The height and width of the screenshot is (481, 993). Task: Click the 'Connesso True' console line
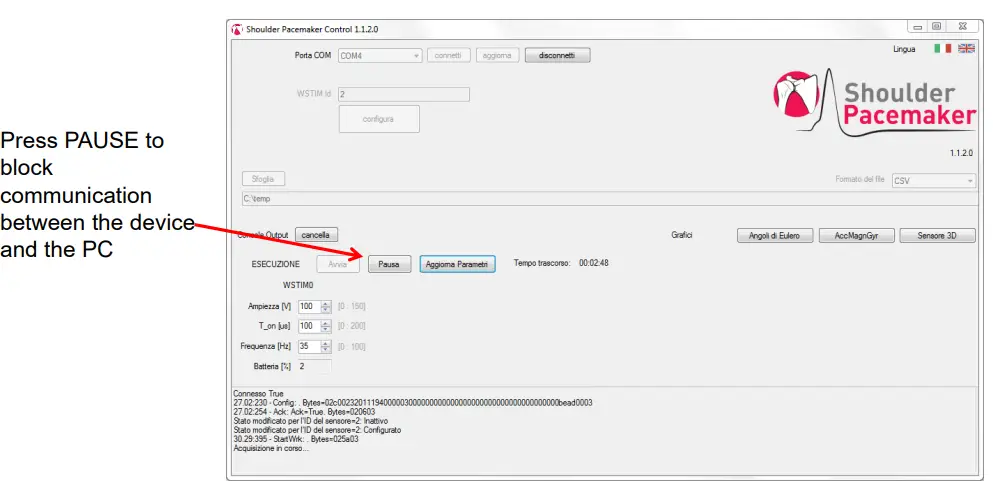tap(258, 394)
